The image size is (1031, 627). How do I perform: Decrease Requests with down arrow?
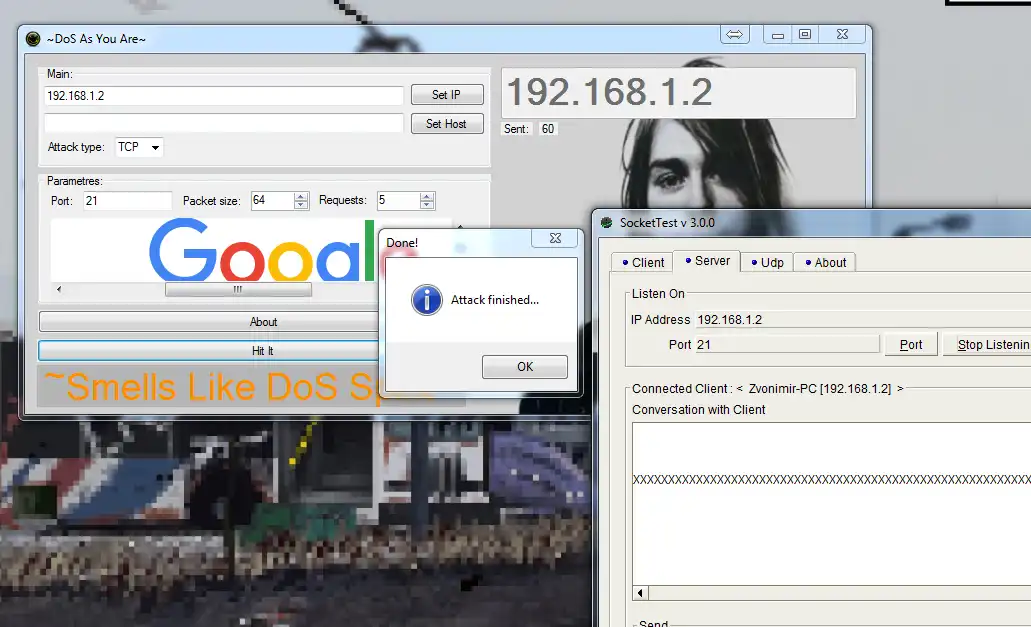pos(427,205)
